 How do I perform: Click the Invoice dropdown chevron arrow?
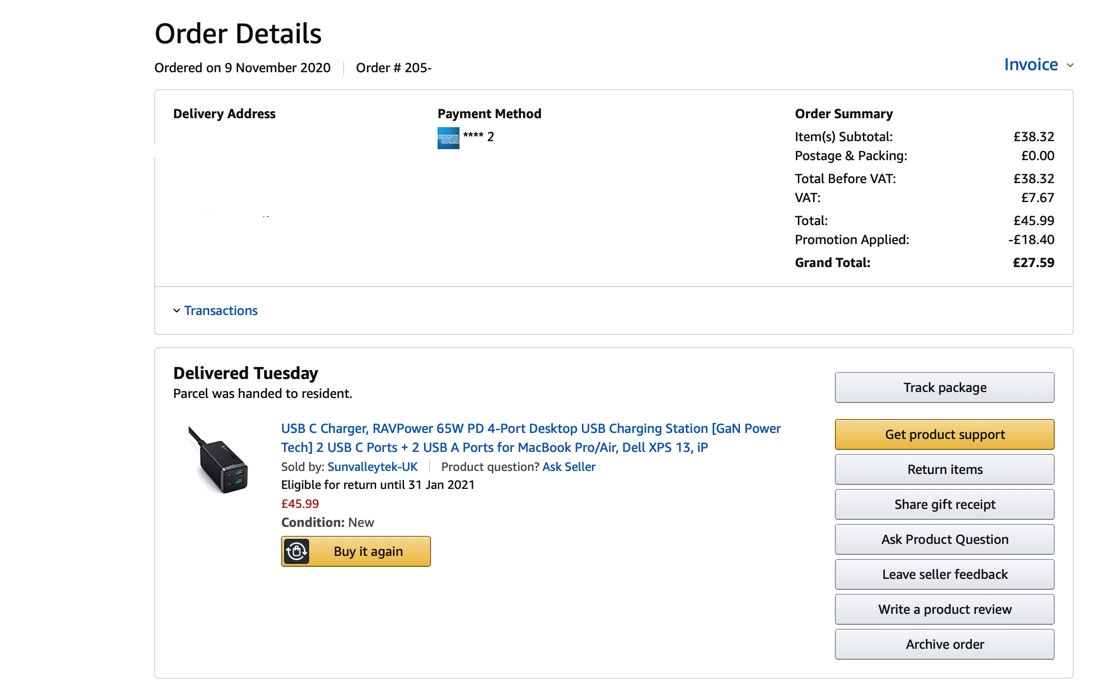coord(1070,66)
